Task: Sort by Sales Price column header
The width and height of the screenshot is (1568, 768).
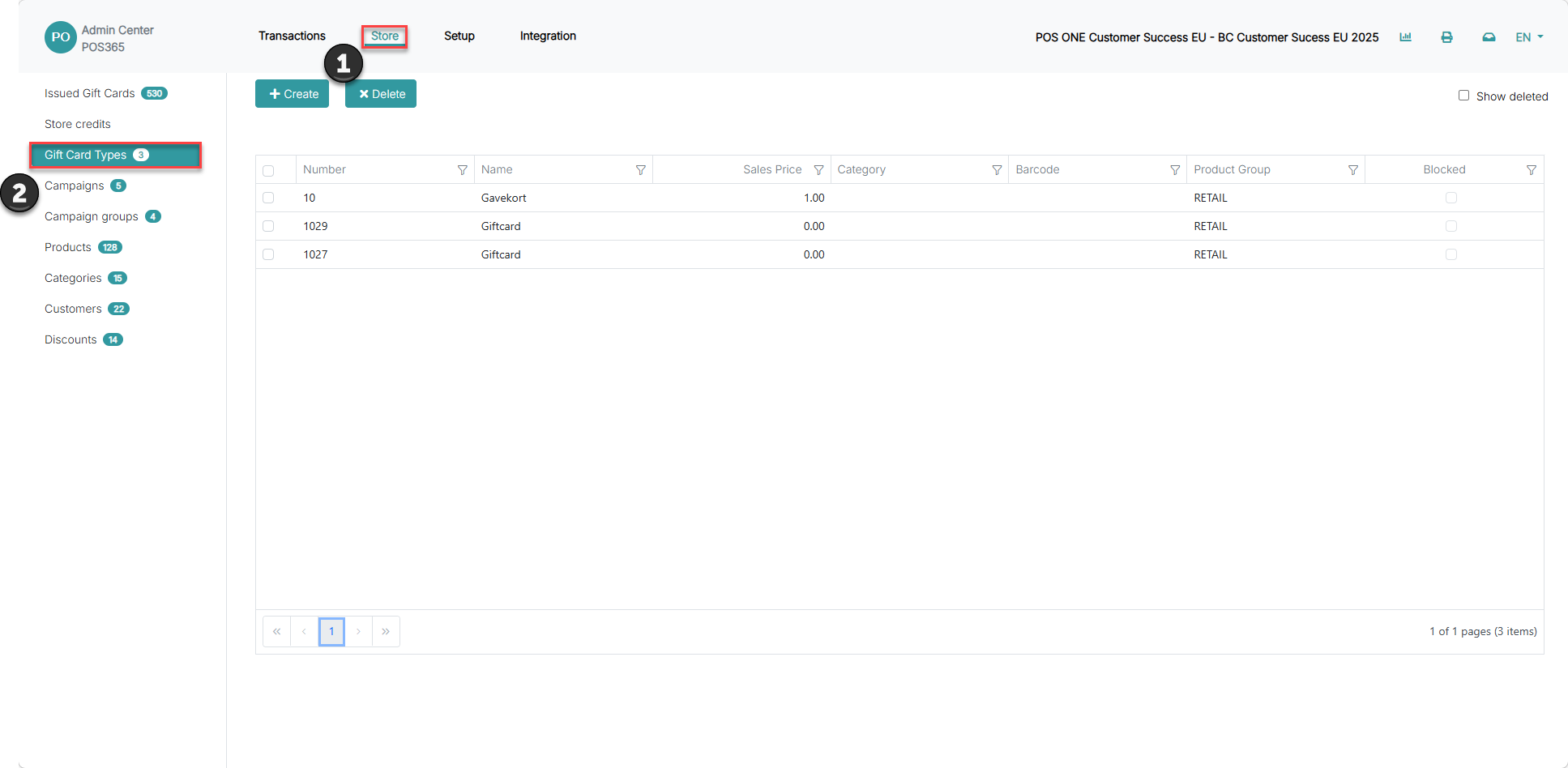Action: pos(772,169)
